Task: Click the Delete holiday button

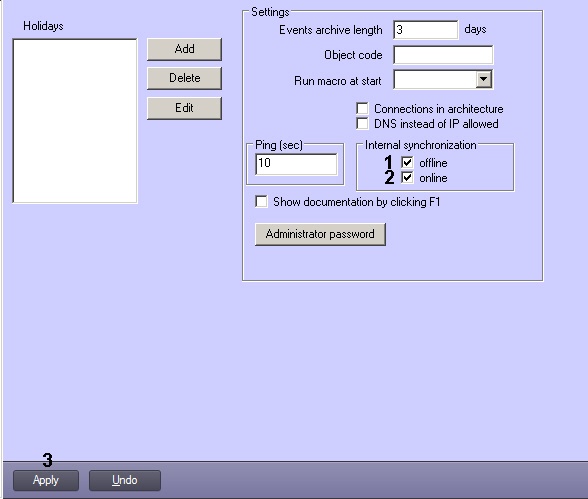Action: tap(184, 78)
